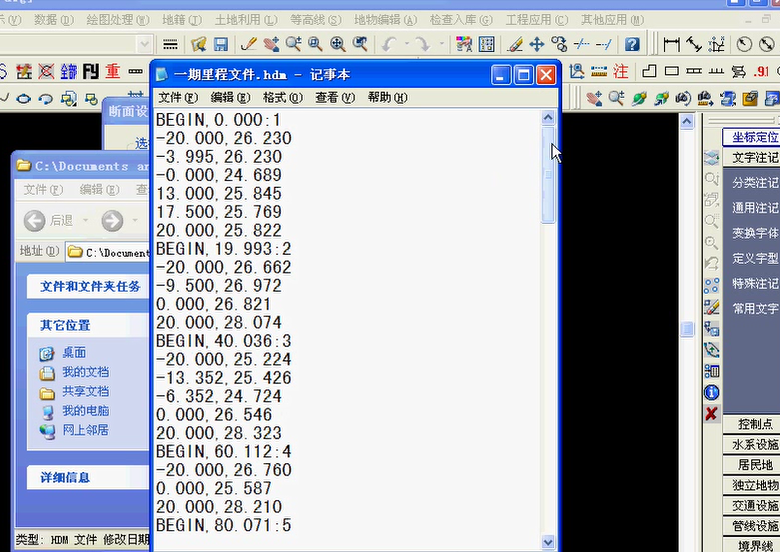Image resolution: width=780 pixels, height=552 pixels.
Task: Open the undo history dropdown arrow
Action: pyautogui.click(x=406, y=44)
